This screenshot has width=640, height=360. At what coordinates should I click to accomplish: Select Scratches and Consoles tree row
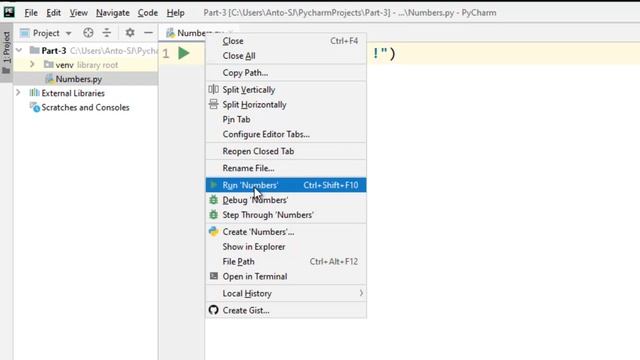[86, 107]
